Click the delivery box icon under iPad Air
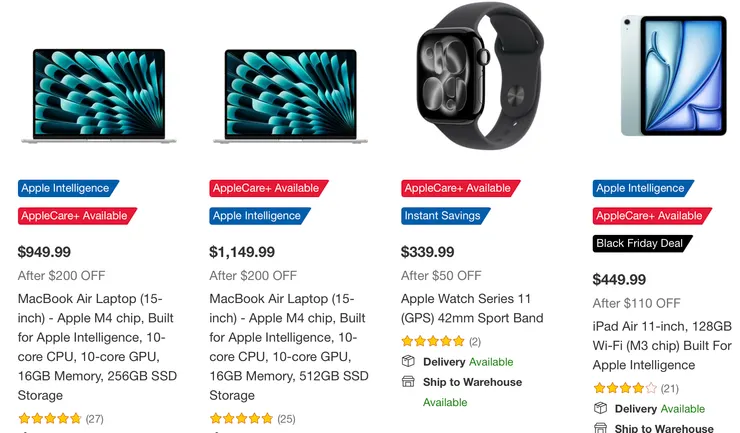 [600, 409]
